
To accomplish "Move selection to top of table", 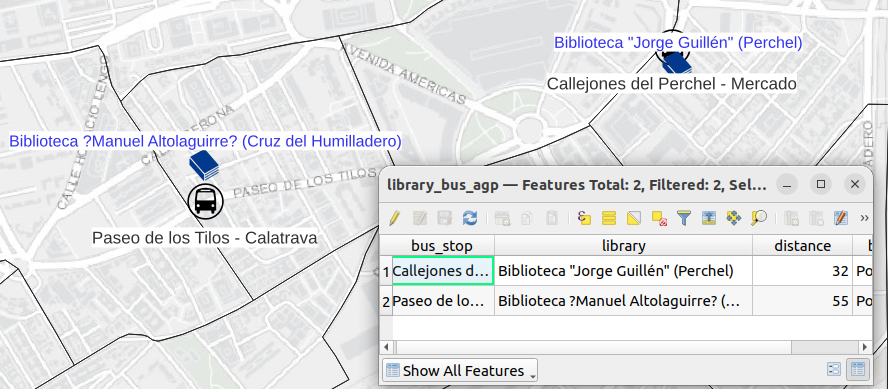I will tap(709, 218).
